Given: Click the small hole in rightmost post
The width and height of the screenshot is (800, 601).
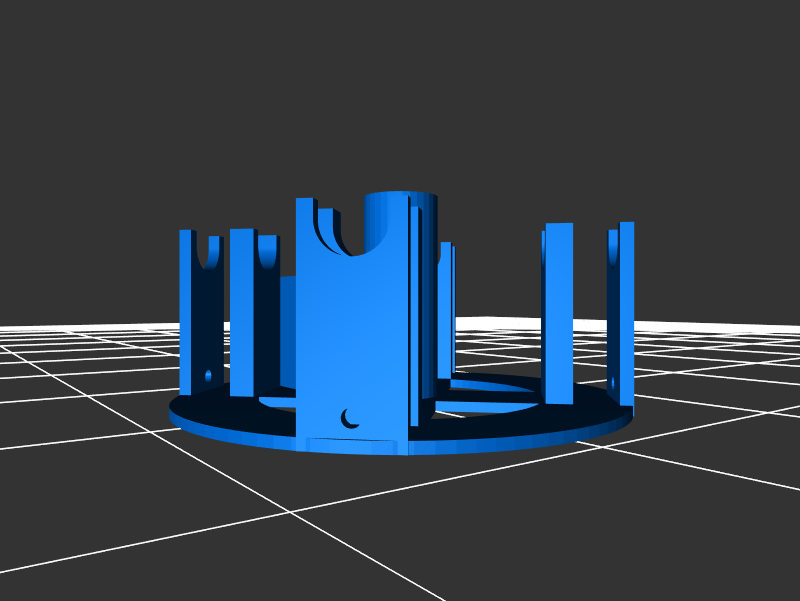Looking at the screenshot, I should [x=612, y=381].
